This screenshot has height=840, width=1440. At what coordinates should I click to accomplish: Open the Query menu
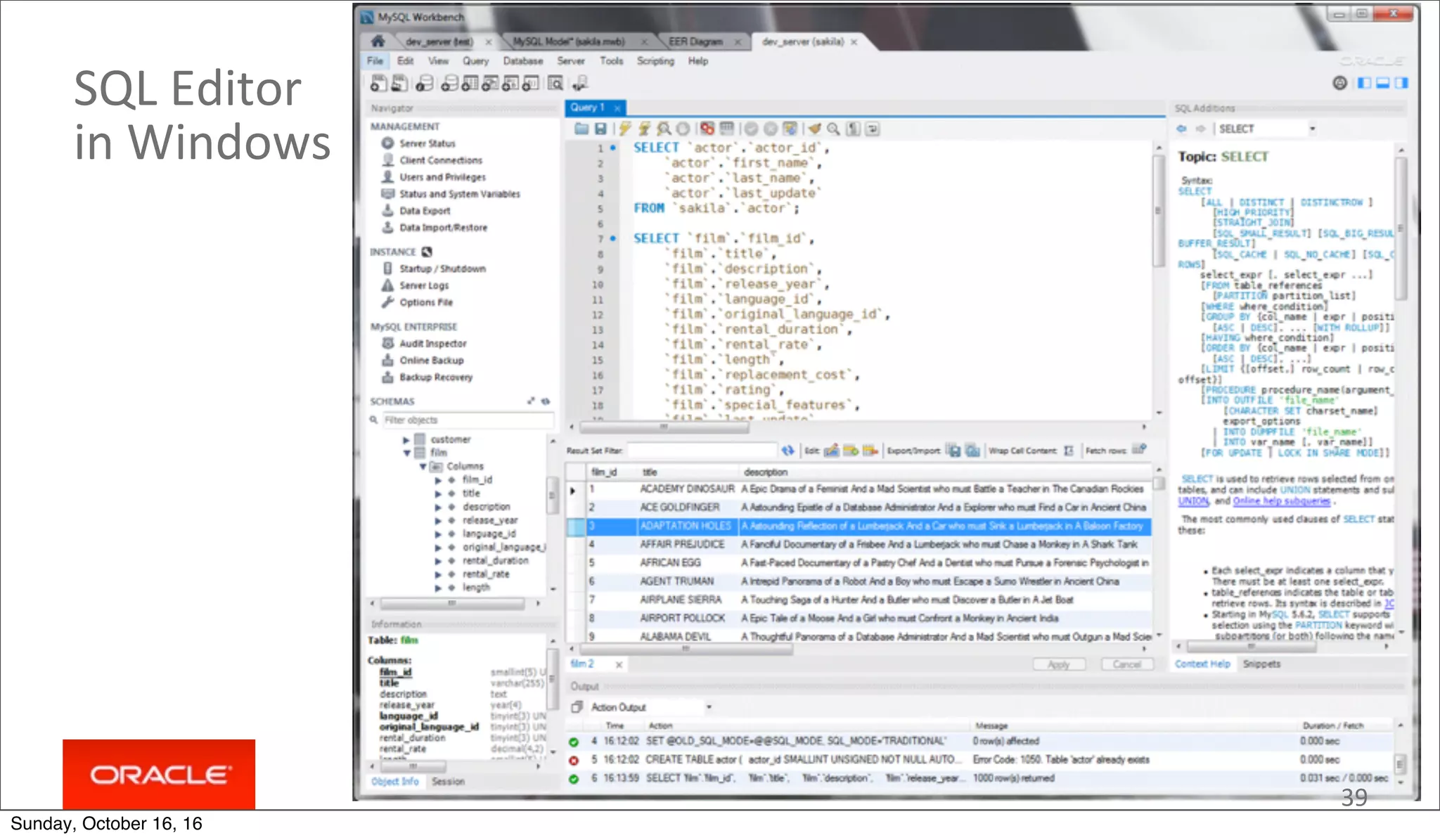[475, 61]
